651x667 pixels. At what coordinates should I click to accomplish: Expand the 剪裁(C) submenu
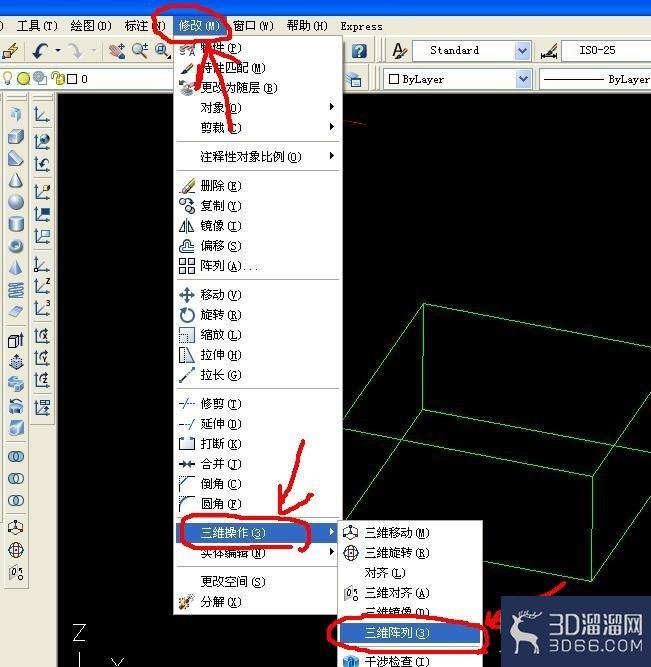259,127
